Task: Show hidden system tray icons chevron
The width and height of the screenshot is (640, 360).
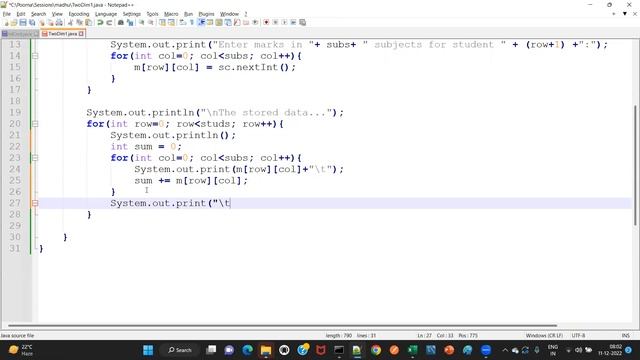Action: pos(505,350)
